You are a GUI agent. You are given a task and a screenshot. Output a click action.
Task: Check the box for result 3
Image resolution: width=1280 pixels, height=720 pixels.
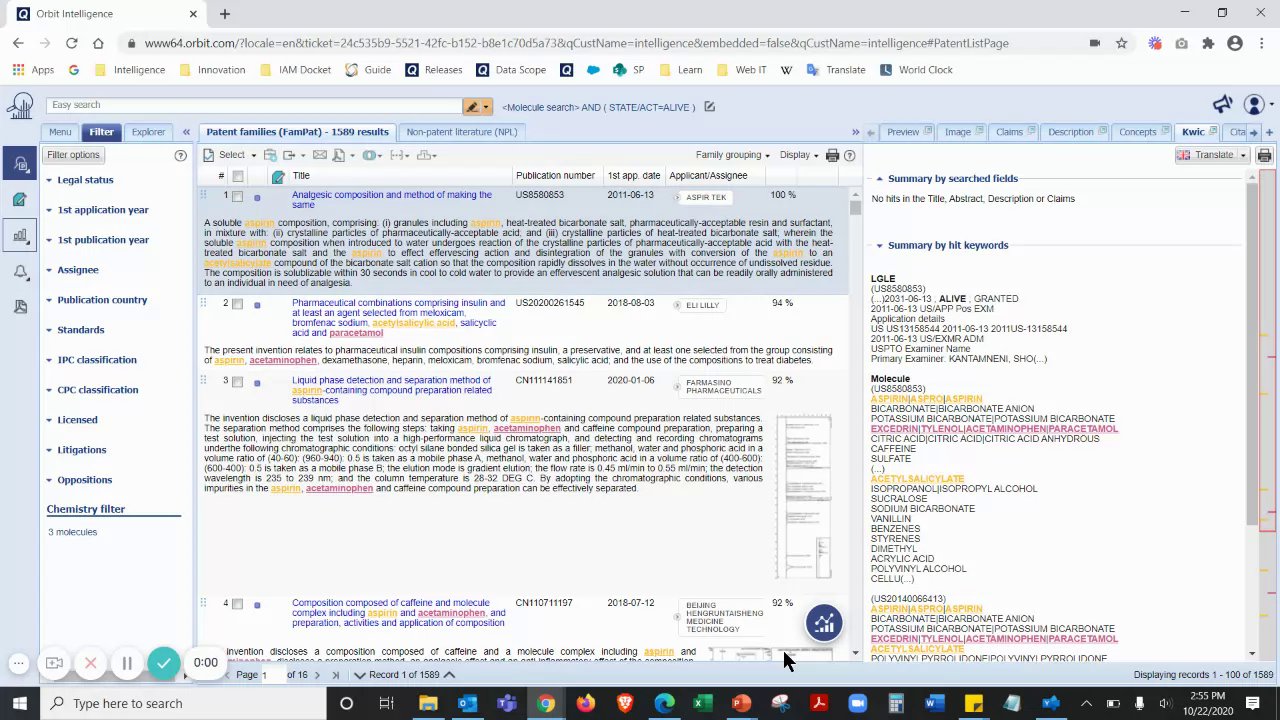(238, 382)
